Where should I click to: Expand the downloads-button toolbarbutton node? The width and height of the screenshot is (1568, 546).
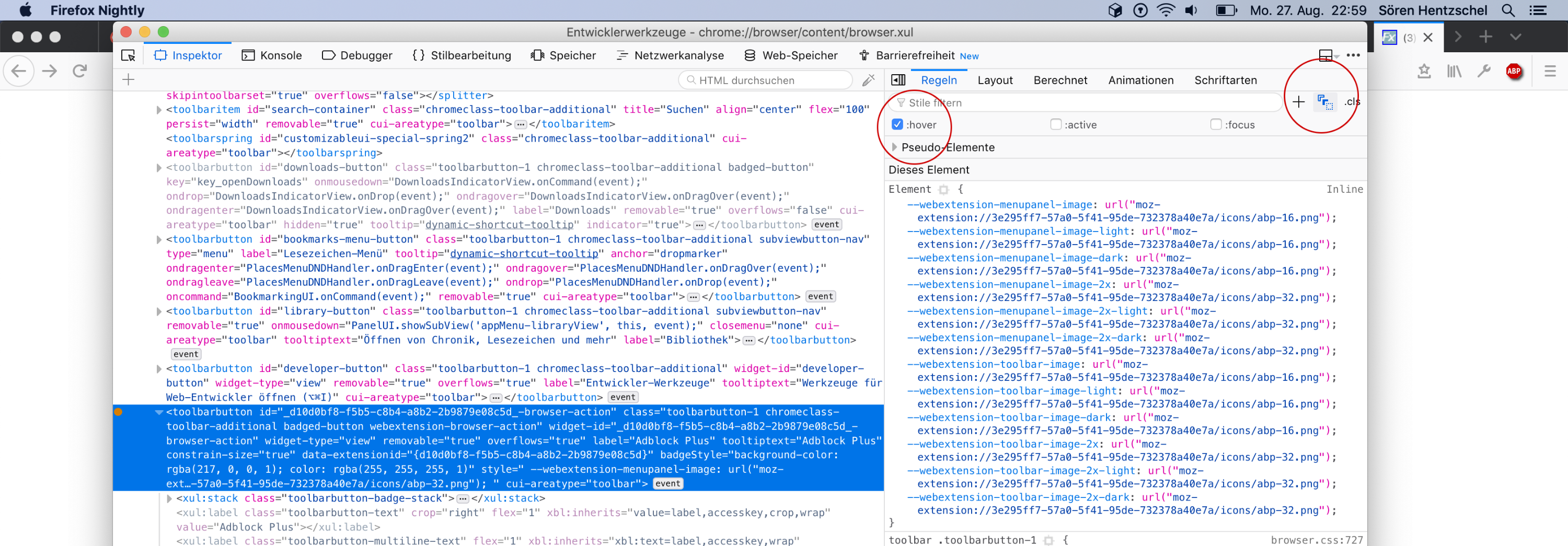(x=159, y=168)
